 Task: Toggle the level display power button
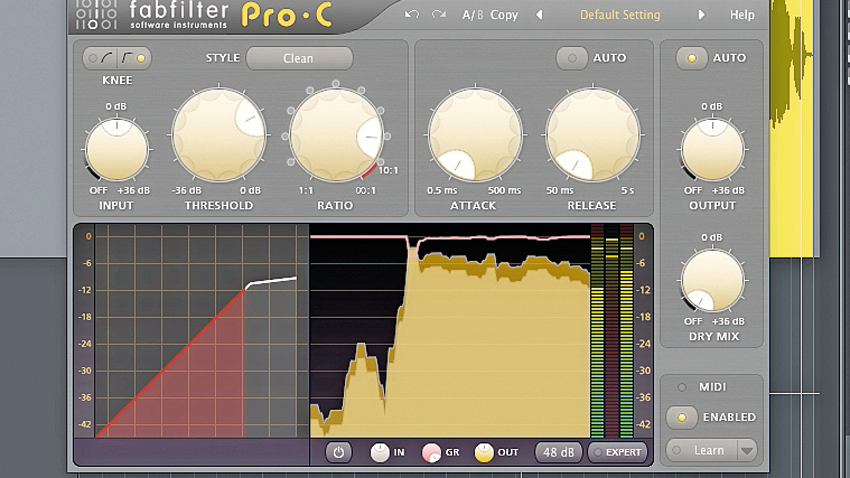339,452
